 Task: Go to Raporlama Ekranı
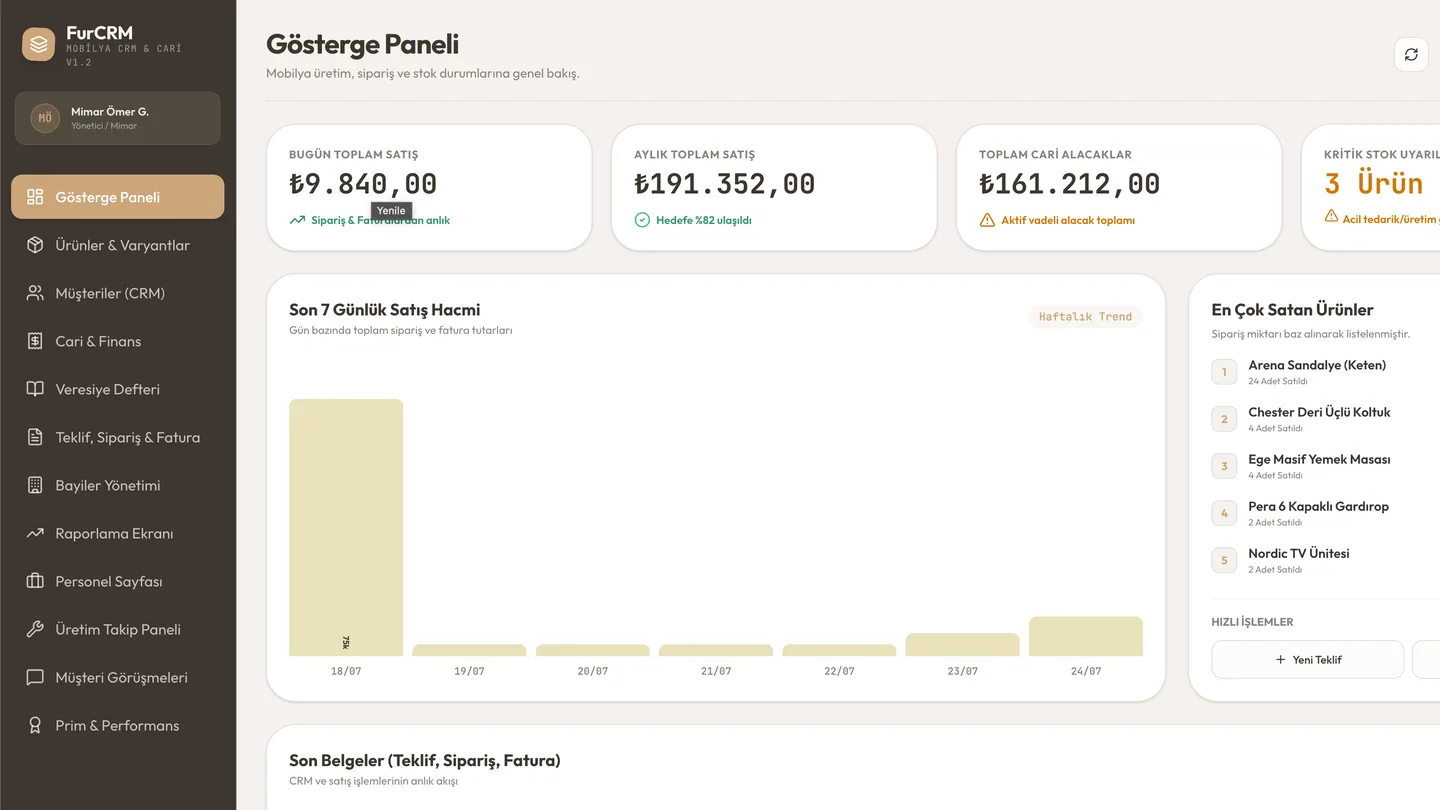point(118,533)
